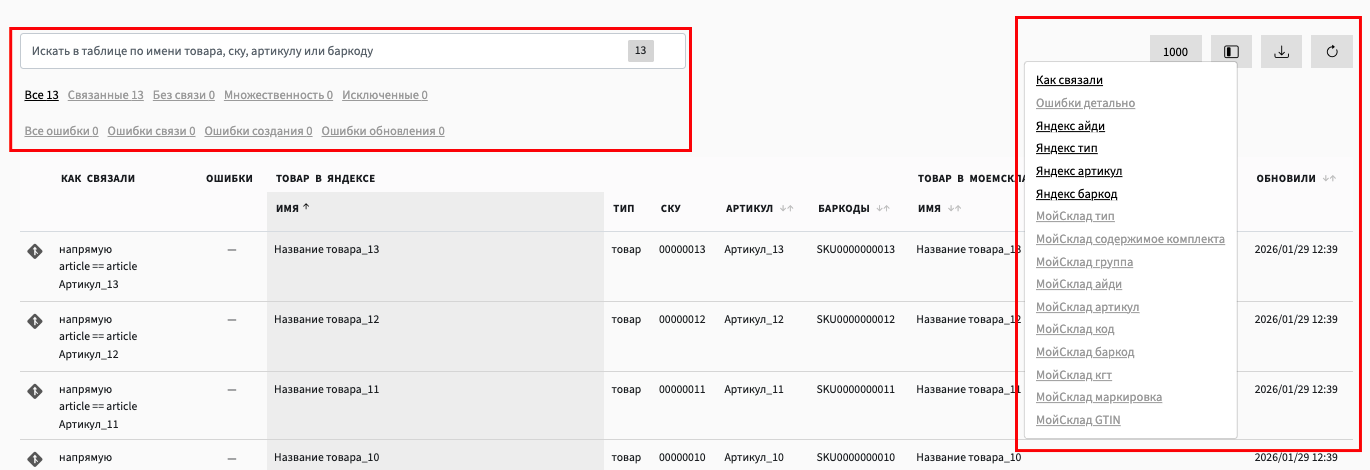Toggle Яндекс айди column visibility
The width and height of the screenshot is (1370, 470).
pyautogui.click(x=1070, y=126)
